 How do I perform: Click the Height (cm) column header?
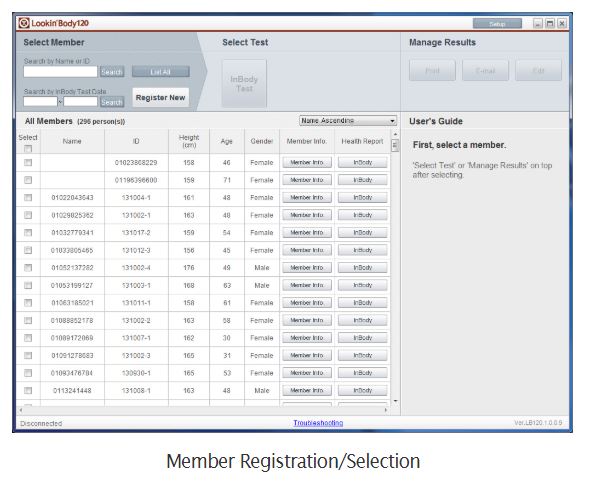(189, 141)
